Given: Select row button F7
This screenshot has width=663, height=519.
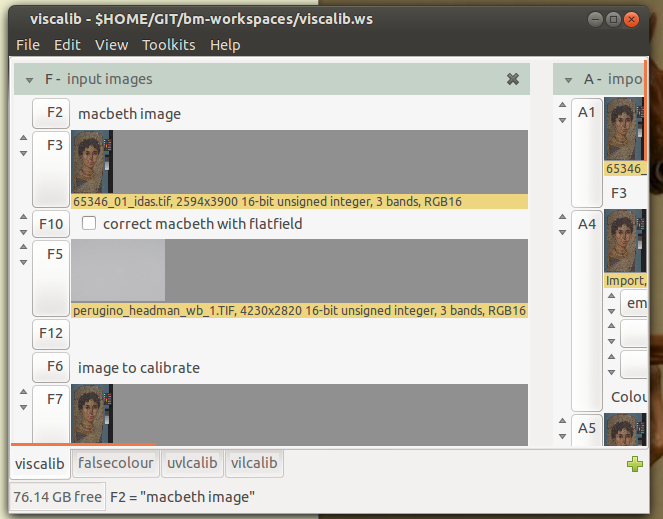Looking at the screenshot, I should coord(51,415).
